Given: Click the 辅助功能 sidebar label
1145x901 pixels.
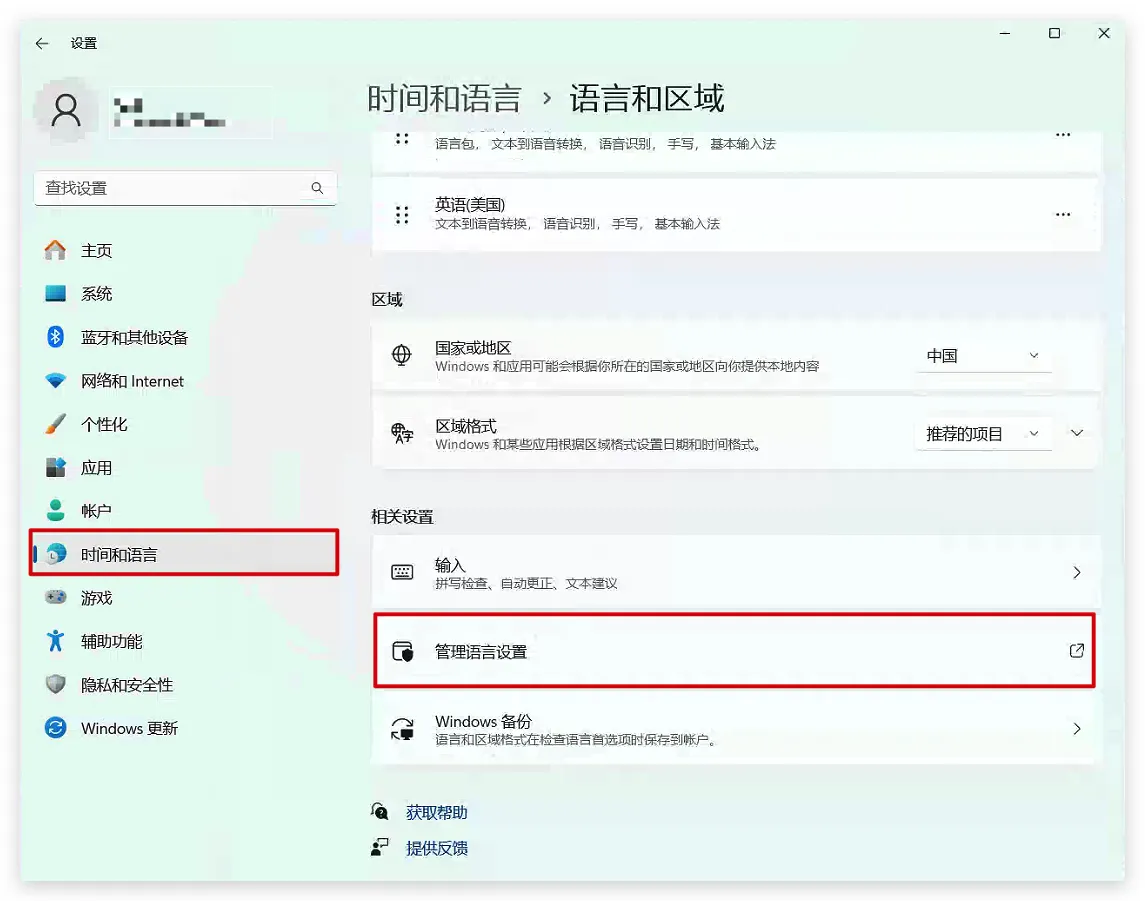Looking at the screenshot, I should pyautogui.click(x=111, y=641).
